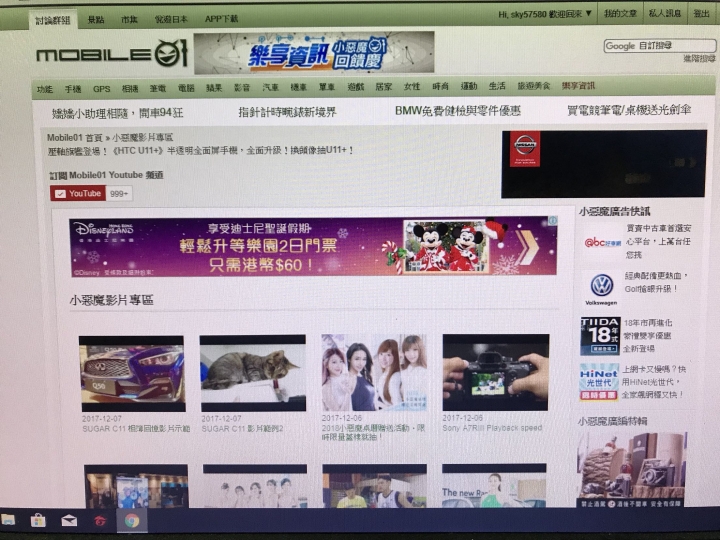The height and width of the screenshot is (540, 720).
Task: Click the Google custom search field
Action: coord(660,46)
